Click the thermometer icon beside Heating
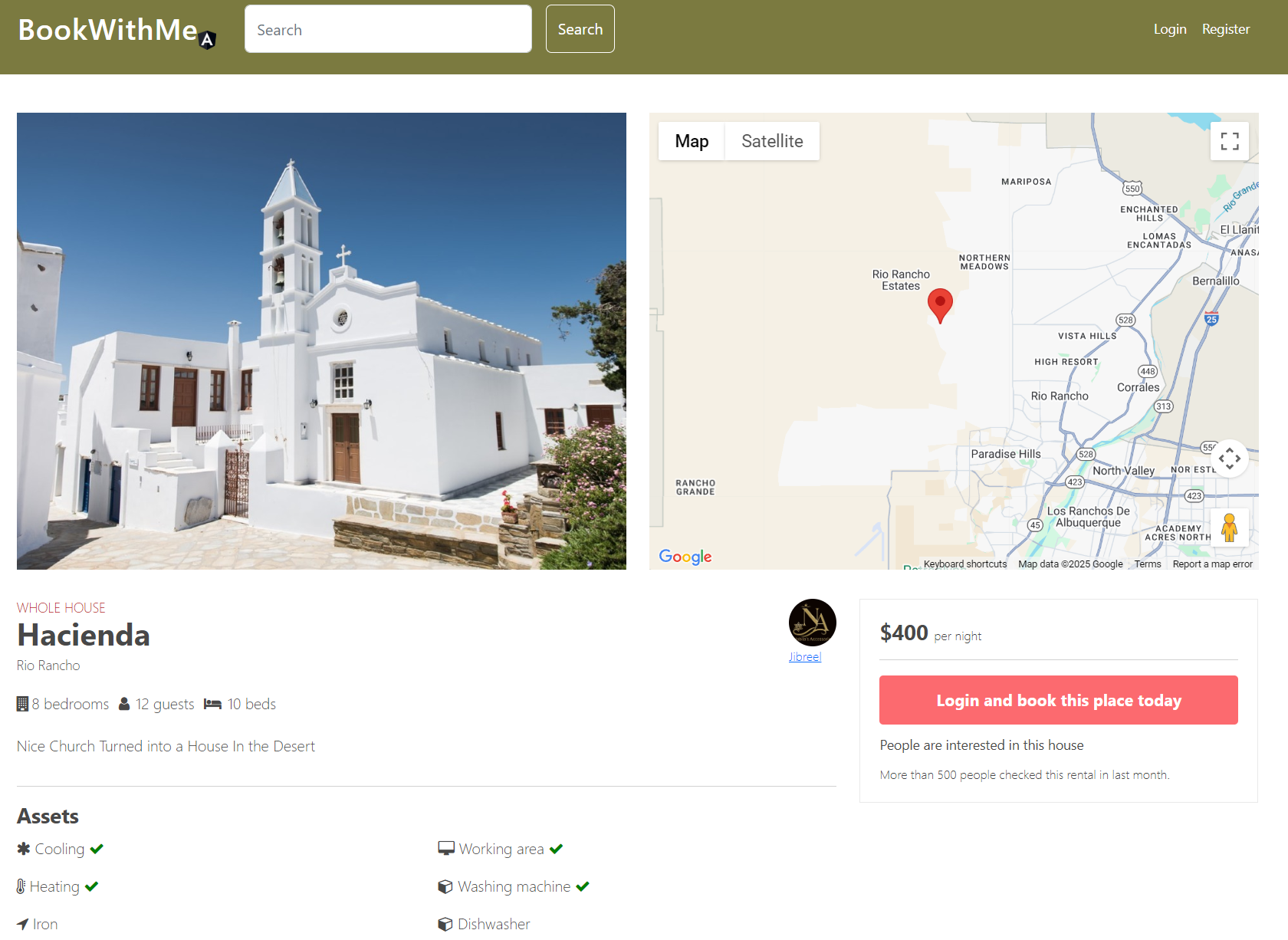This screenshot has width=1288, height=940. (x=21, y=886)
